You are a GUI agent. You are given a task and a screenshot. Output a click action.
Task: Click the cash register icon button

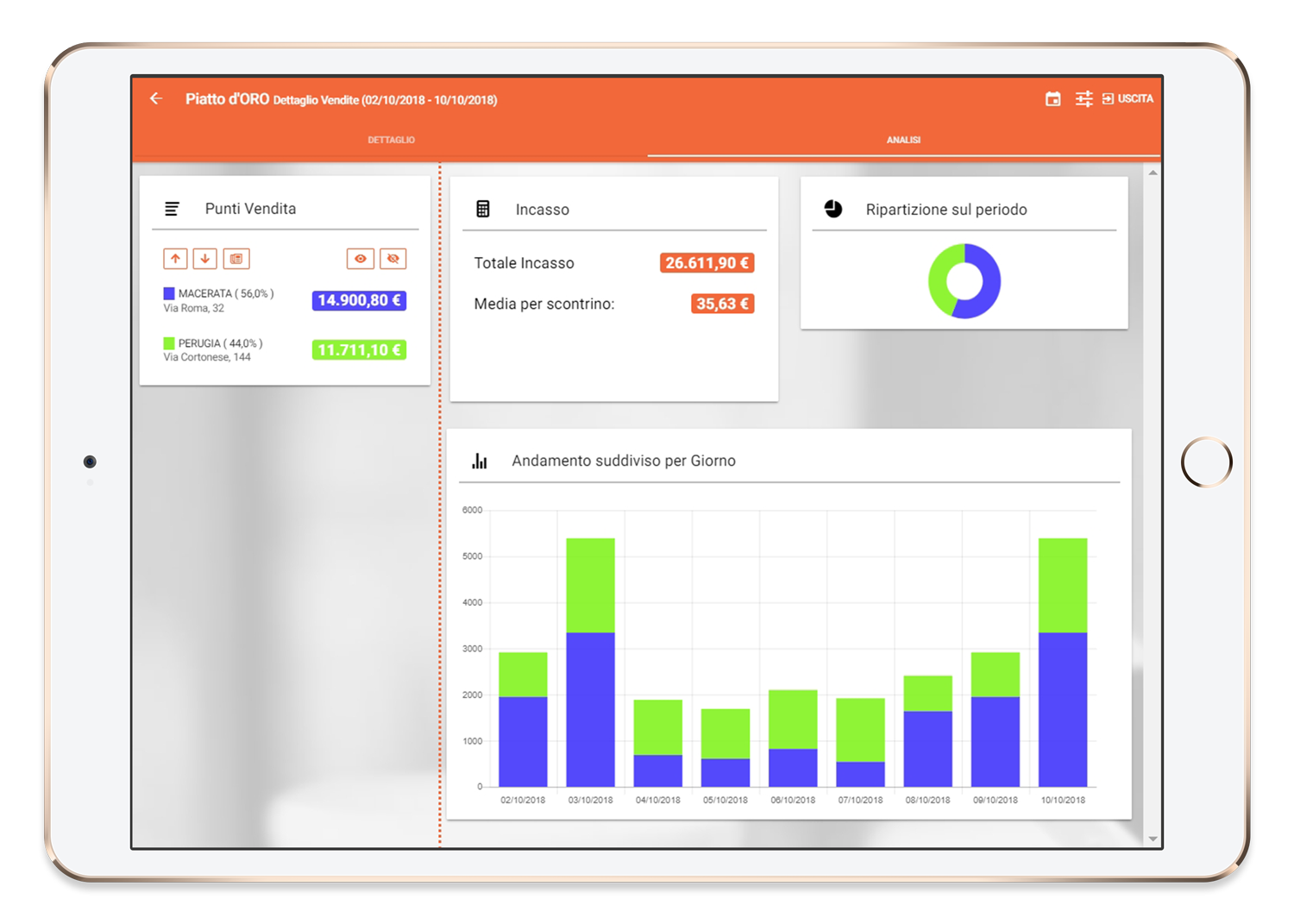pos(236,259)
